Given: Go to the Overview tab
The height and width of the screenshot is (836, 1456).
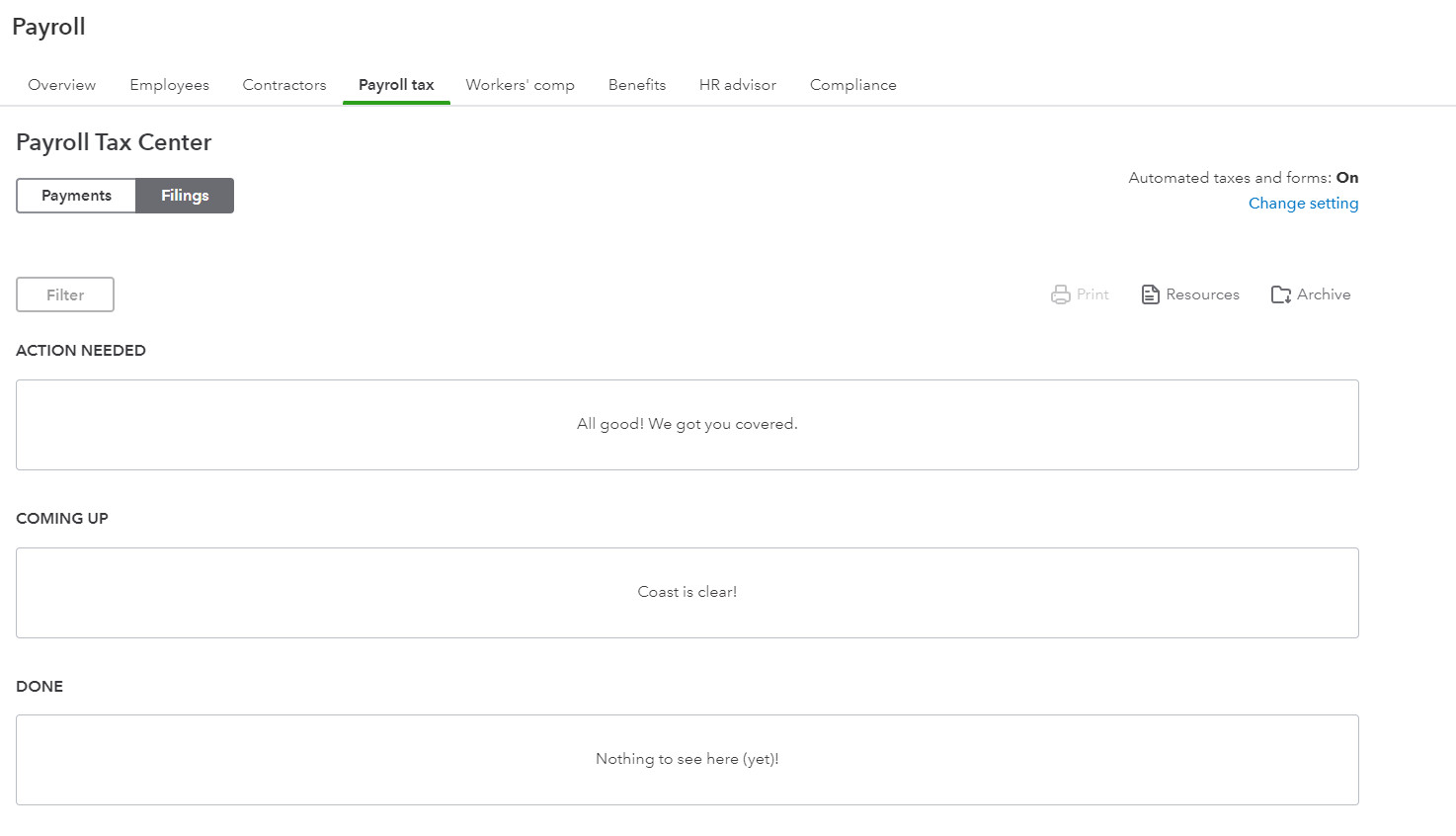Looking at the screenshot, I should coord(62,85).
